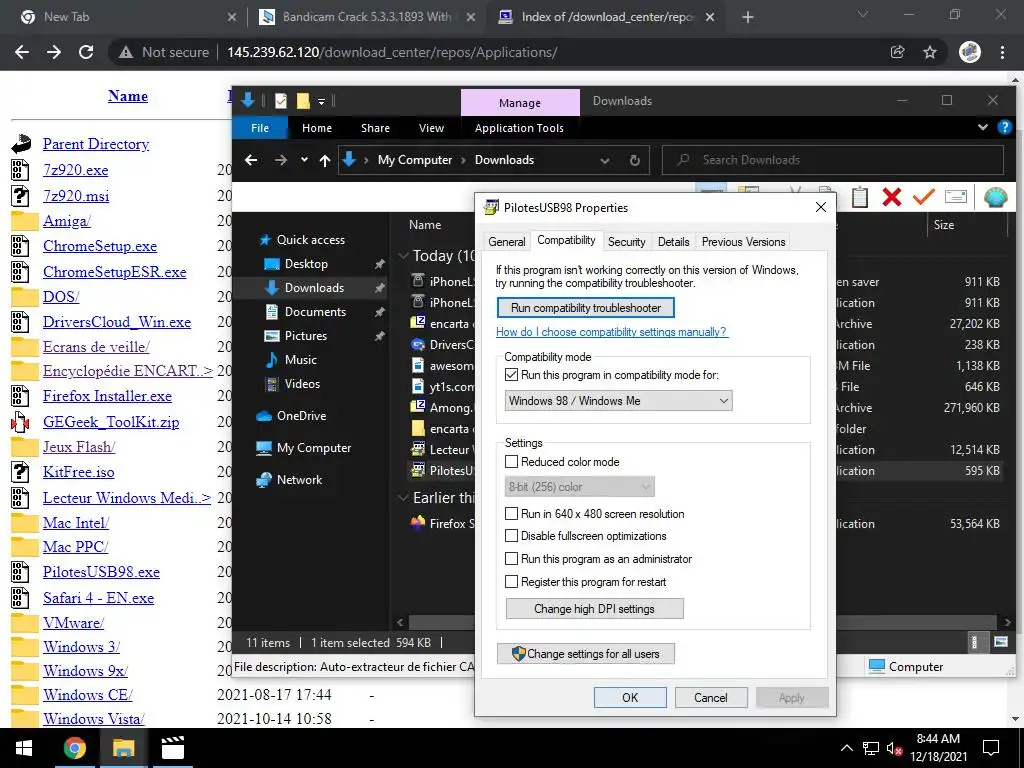1024x768 pixels.
Task: Open How do I choose compatibility settings link
Action: tap(611, 332)
